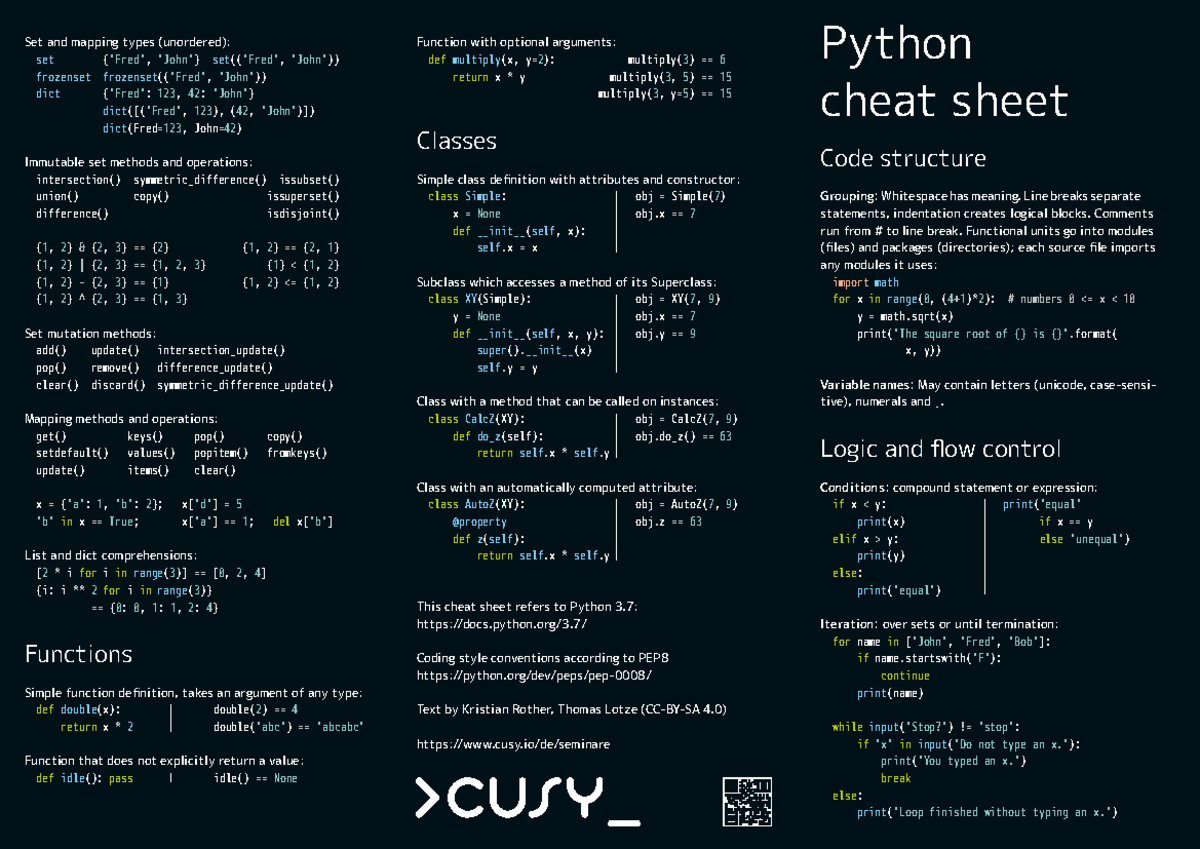Click 'symmetric_difference_update()' method
The image size is (1200, 849).
pyautogui.click(x=245, y=385)
